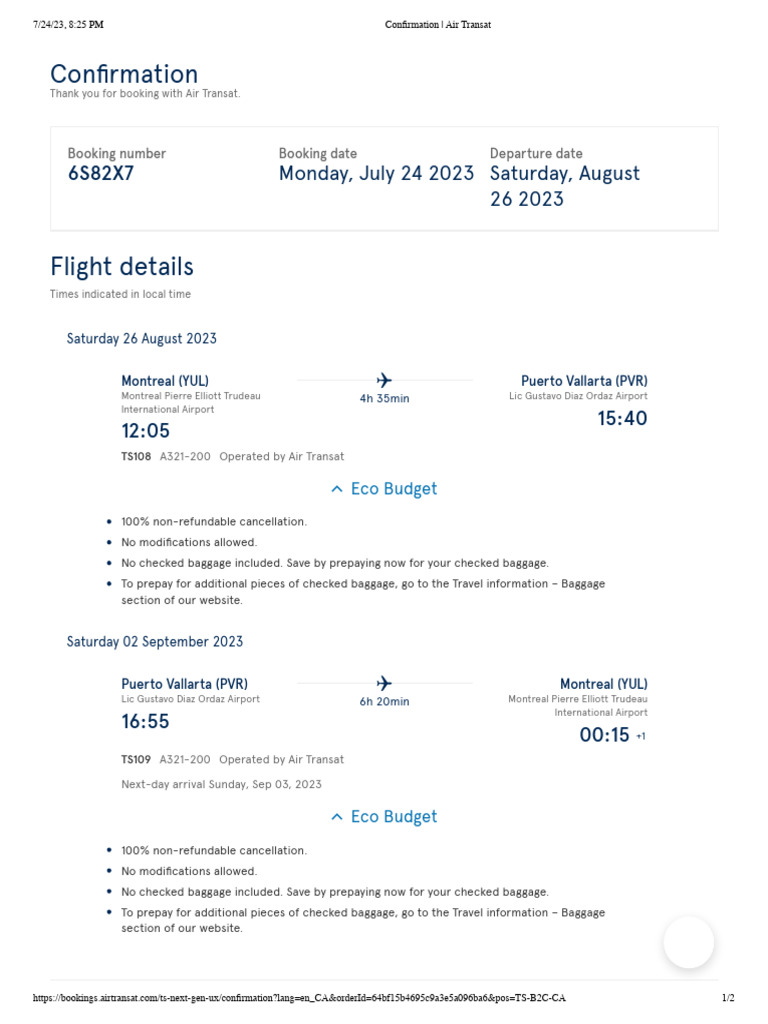768x1024 pixels.
Task: Click the Confirmation page heading
Action: (124, 74)
